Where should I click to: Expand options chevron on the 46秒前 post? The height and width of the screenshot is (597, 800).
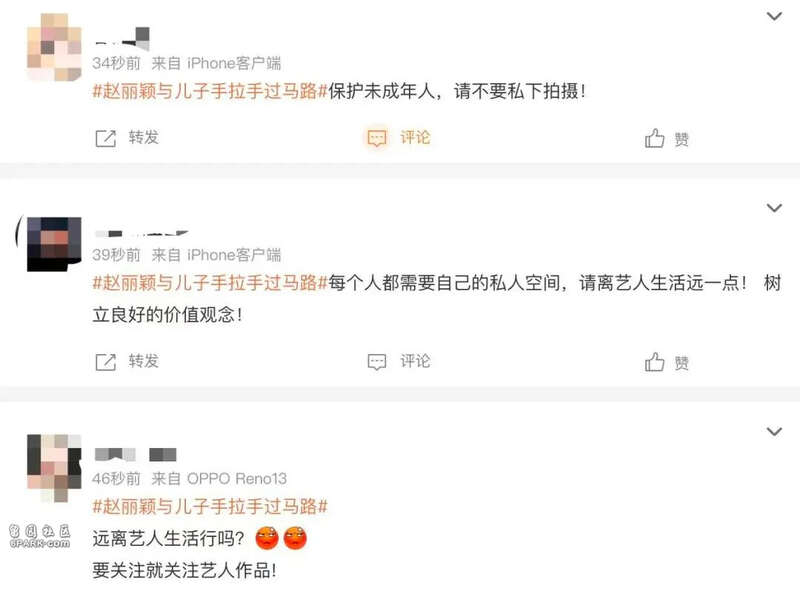(774, 431)
